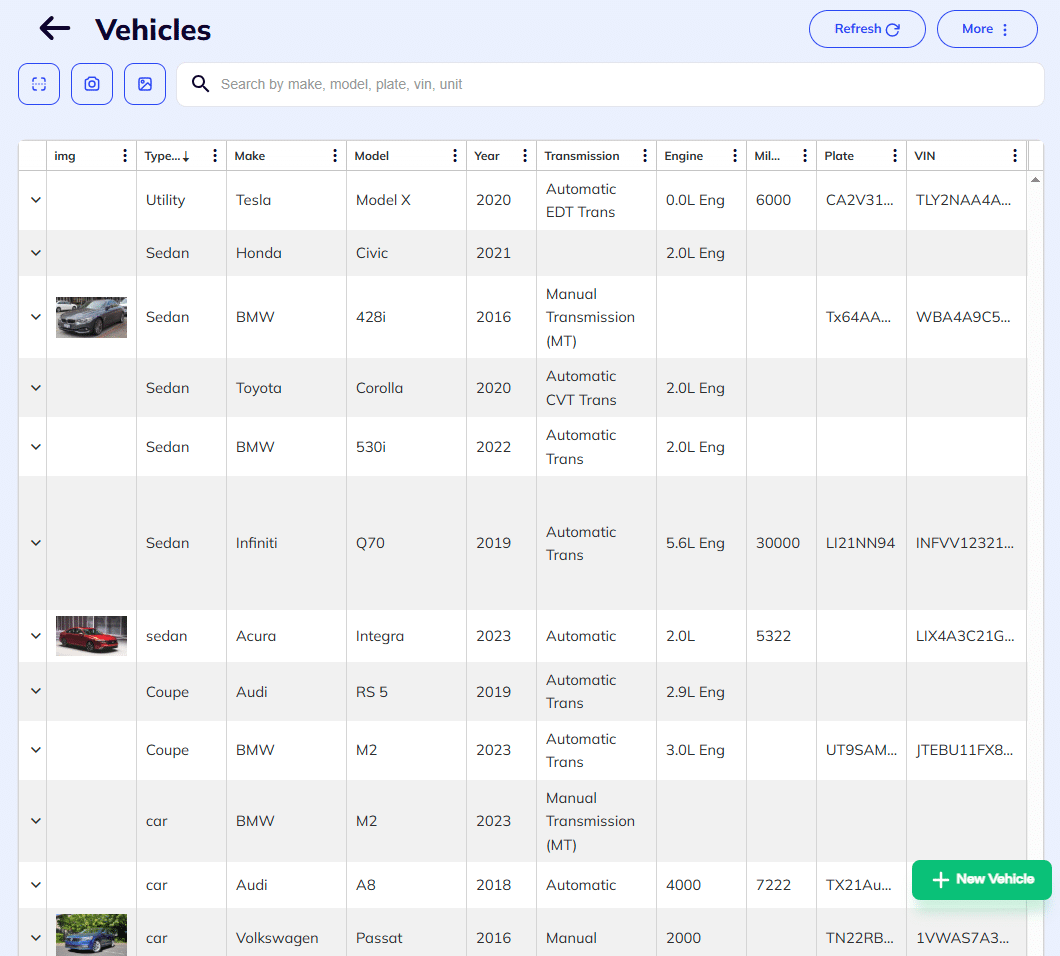Open the More options button
The image size is (1060, 956).
point(986,29)
